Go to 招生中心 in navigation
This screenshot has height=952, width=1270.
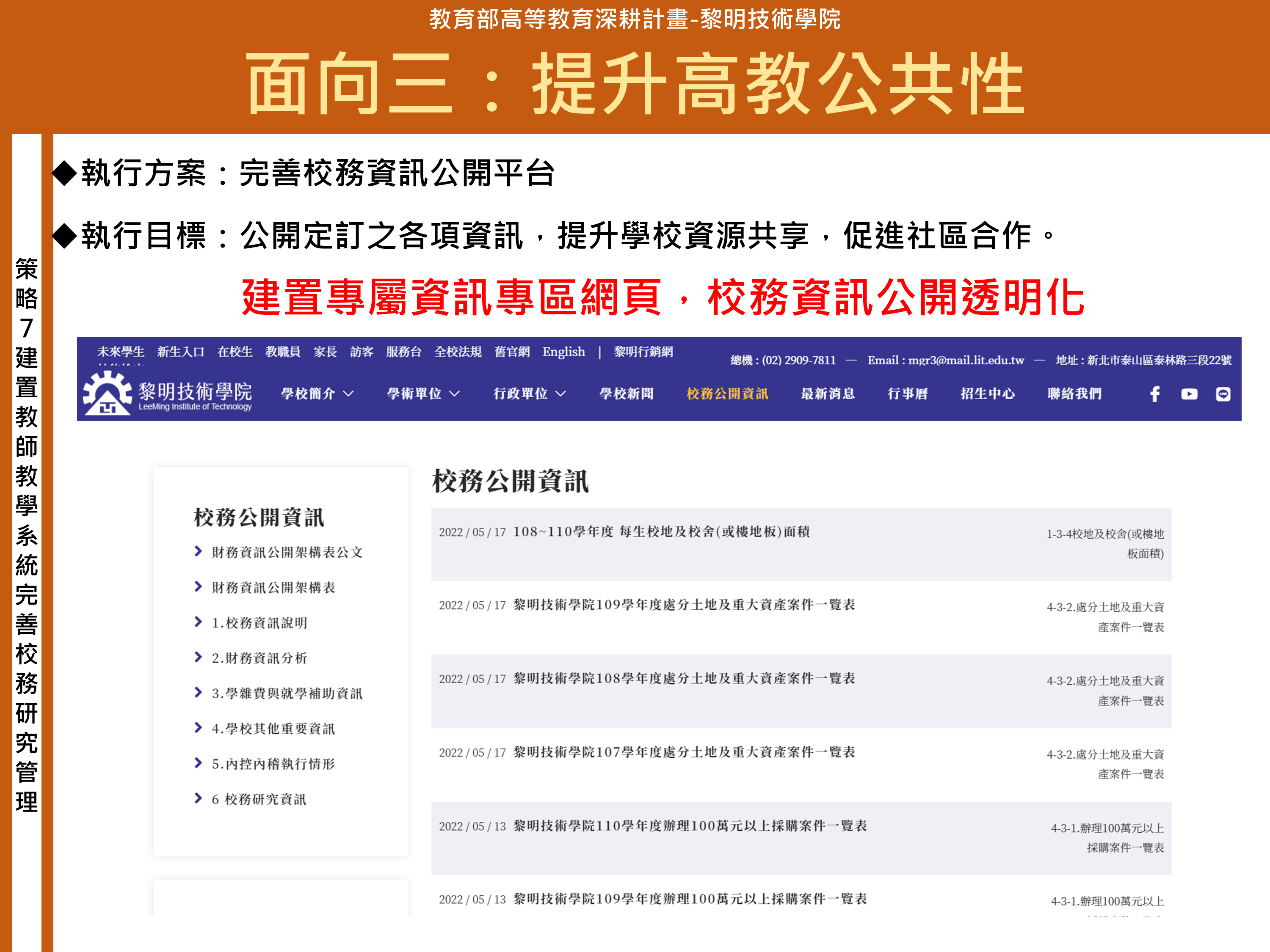[988, 393]
